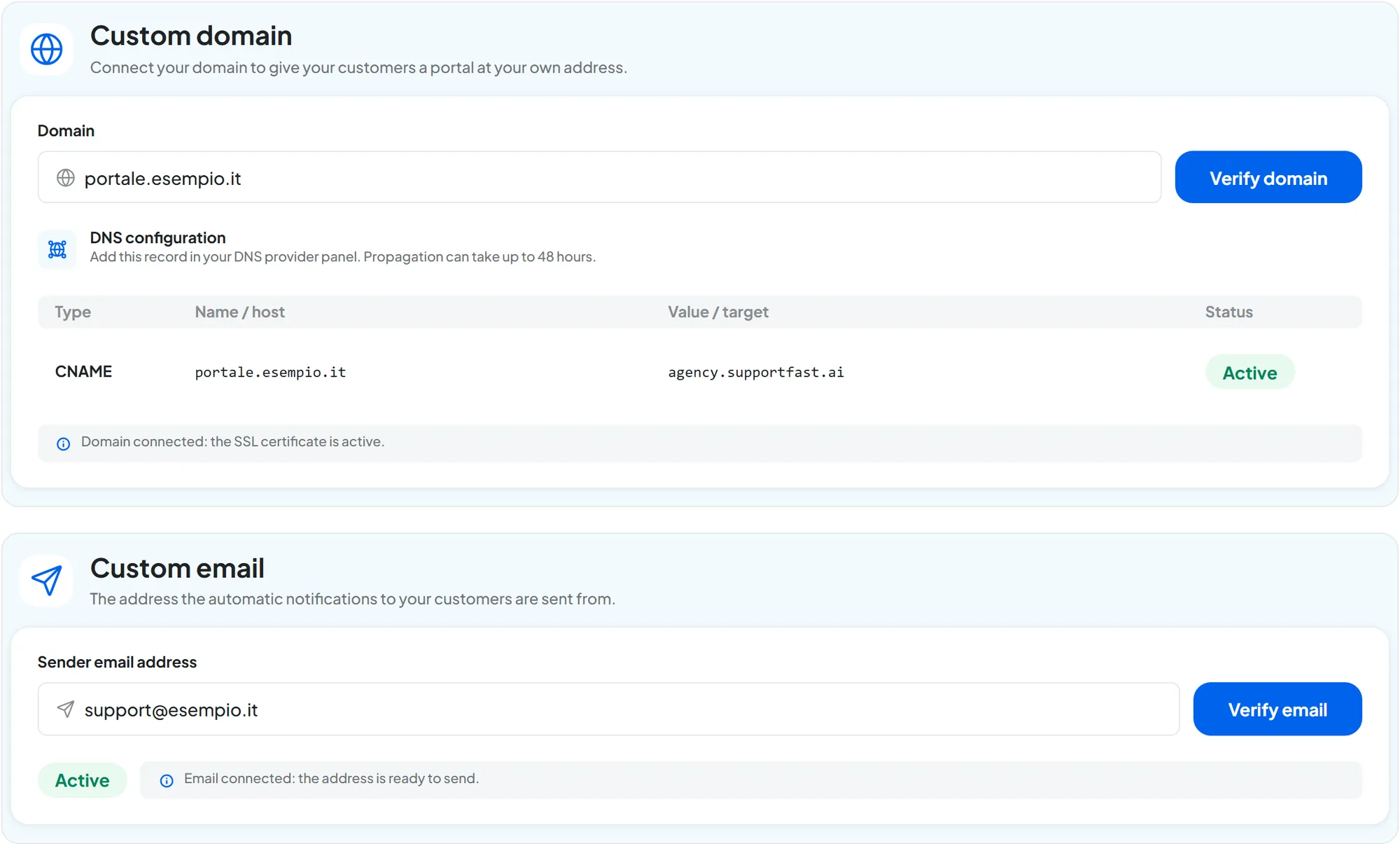
Task: Click the globe icon inside Domain field
Action: (66, 178)
